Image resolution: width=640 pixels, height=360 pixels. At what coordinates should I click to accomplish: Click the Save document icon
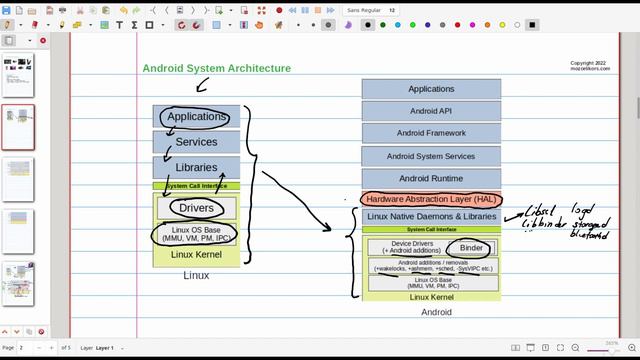[x=6, y=10]
